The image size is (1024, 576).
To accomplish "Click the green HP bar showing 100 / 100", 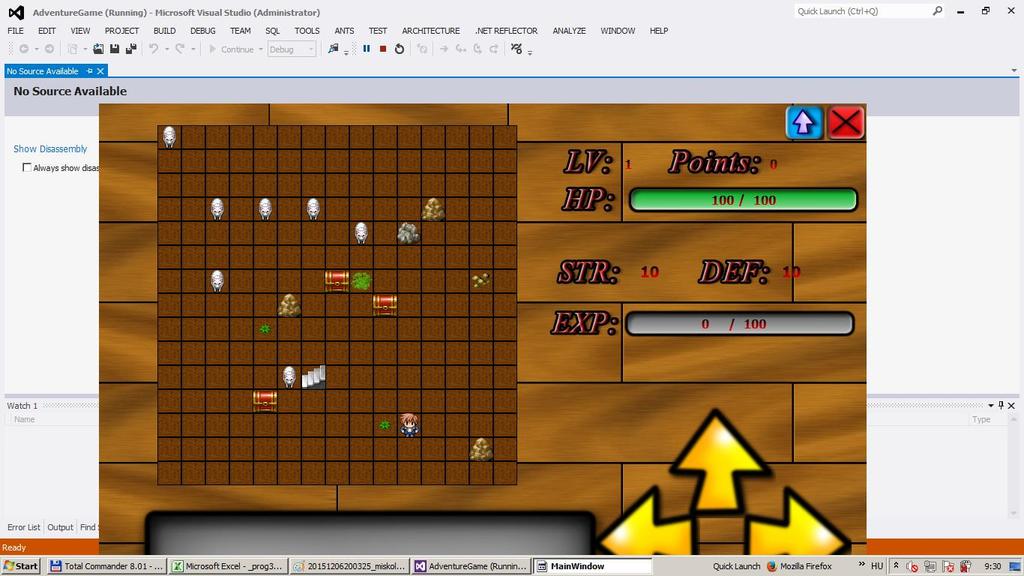I will [x=743, y=200].
